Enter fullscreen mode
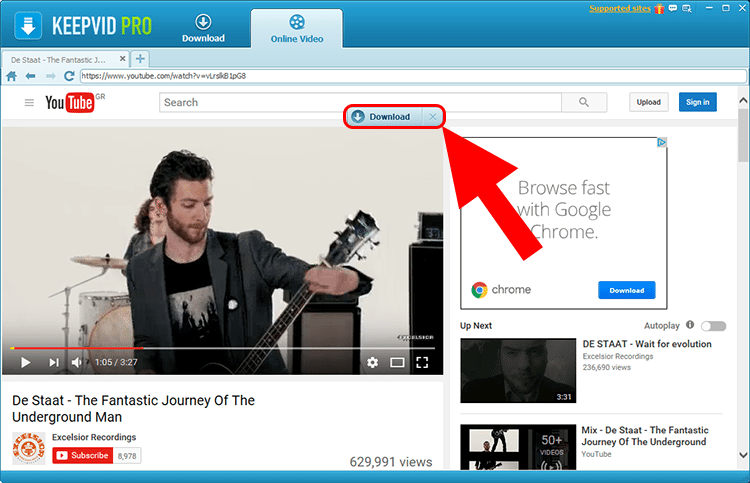 (x=422, y=362)
